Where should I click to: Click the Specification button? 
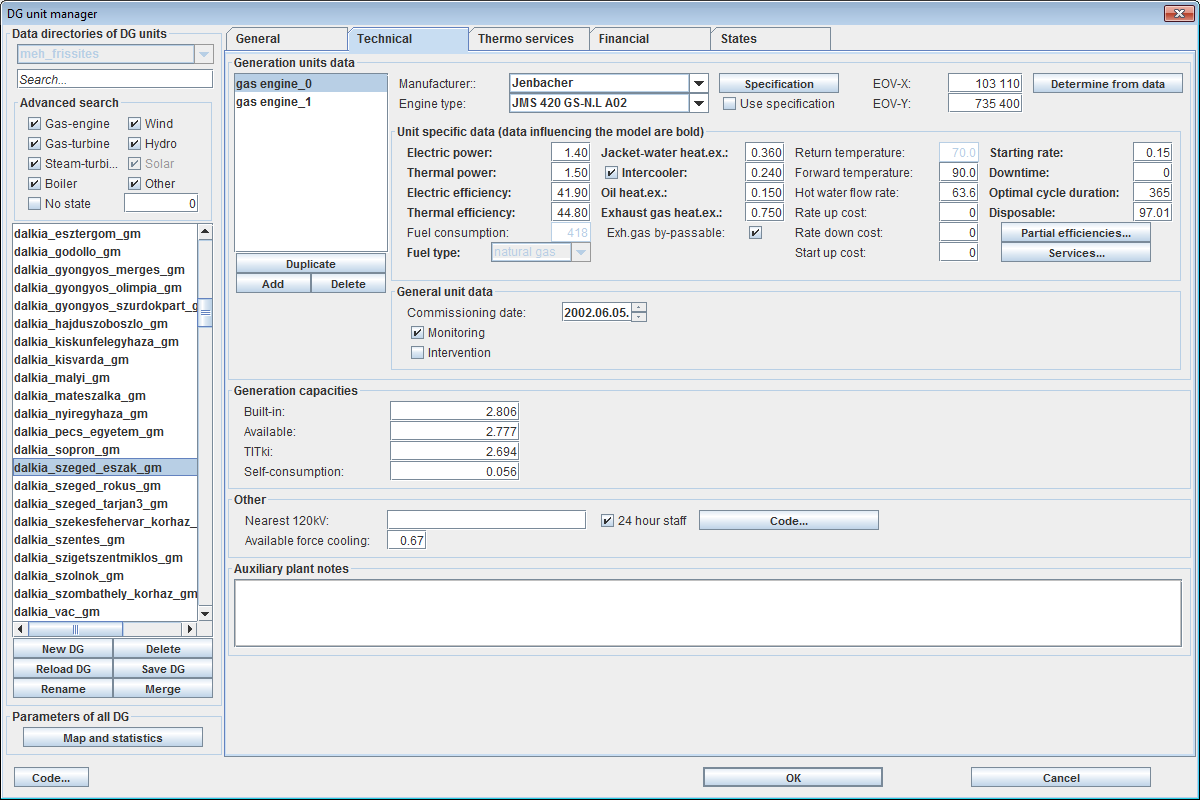click(779, 84)
